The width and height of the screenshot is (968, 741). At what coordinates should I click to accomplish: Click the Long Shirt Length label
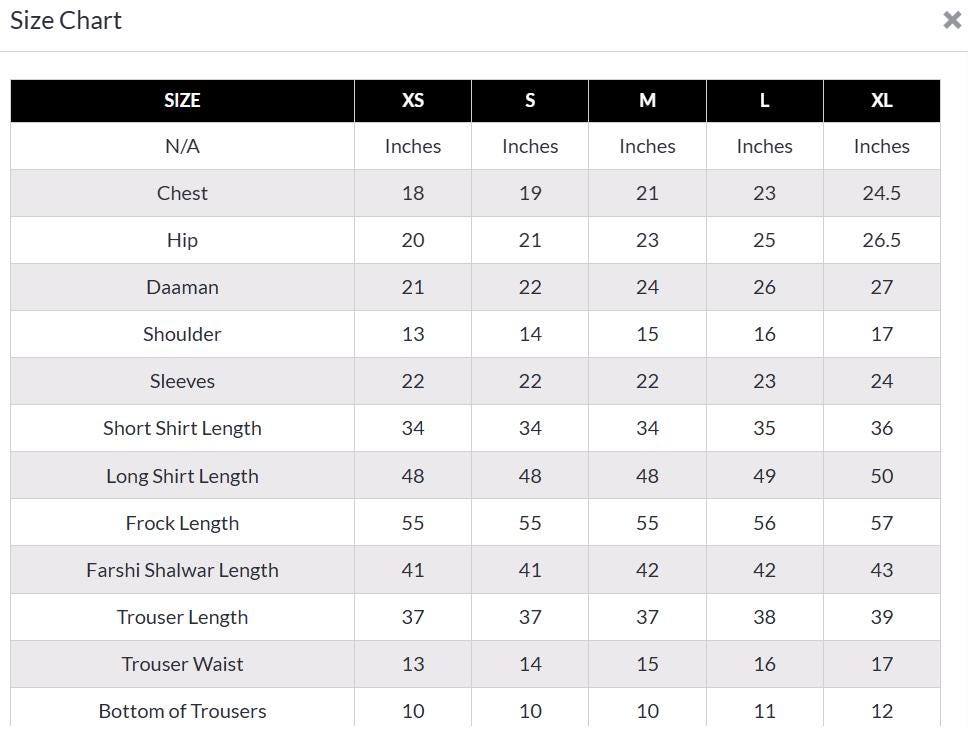pyautogui.click(x=182, y=476)
